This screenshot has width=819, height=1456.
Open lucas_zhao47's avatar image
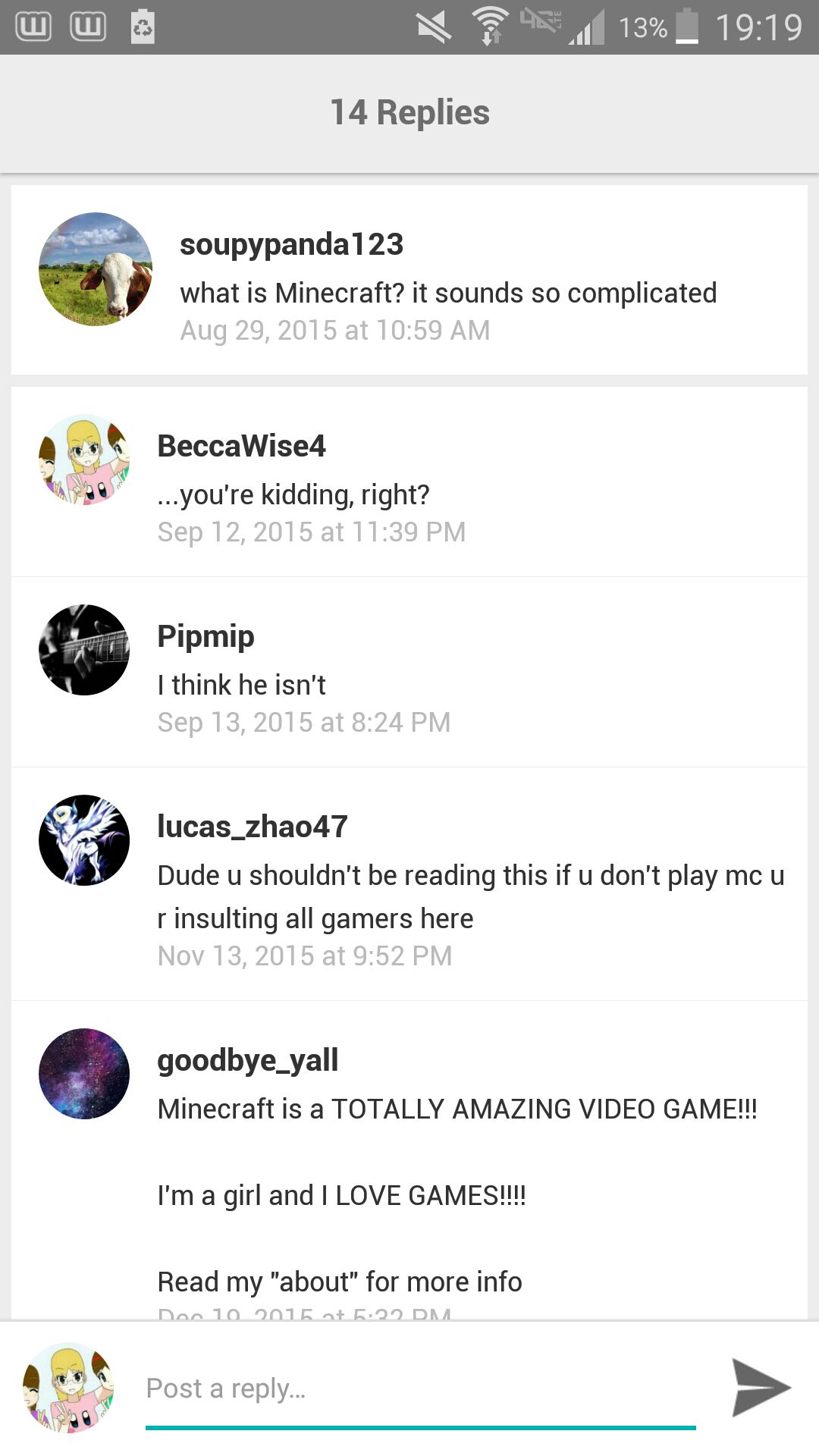click(x=84, y=840)
